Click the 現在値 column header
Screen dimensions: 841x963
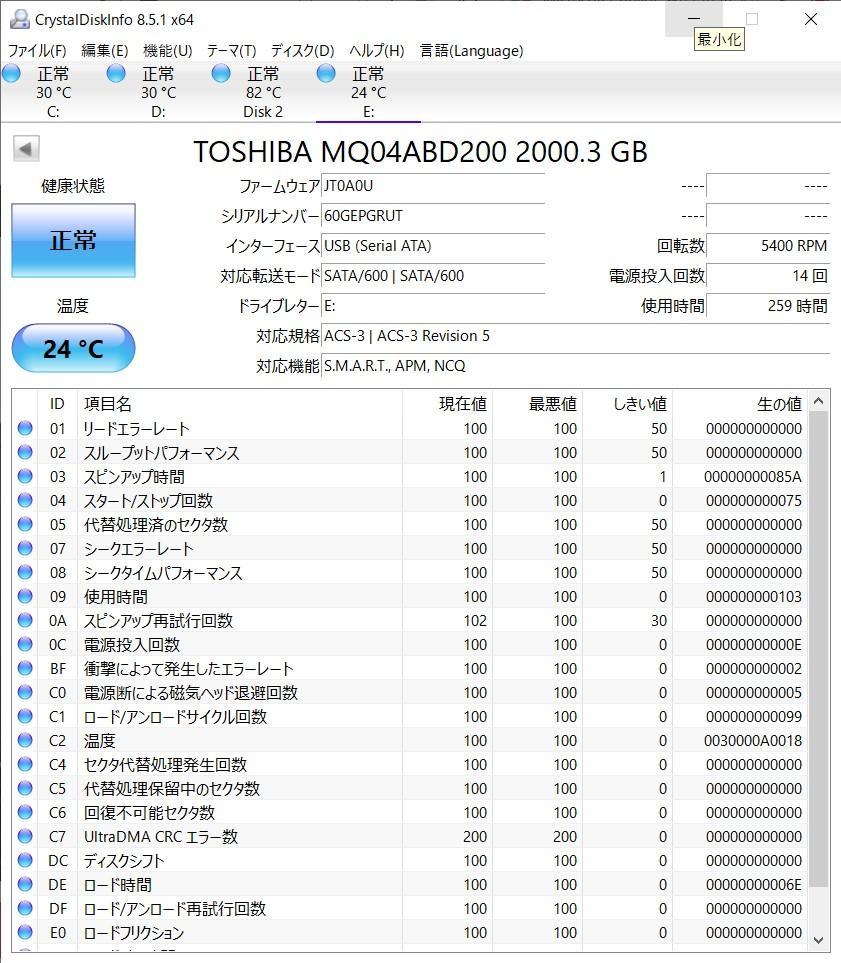pyautogui.click(x=447, y=404)
